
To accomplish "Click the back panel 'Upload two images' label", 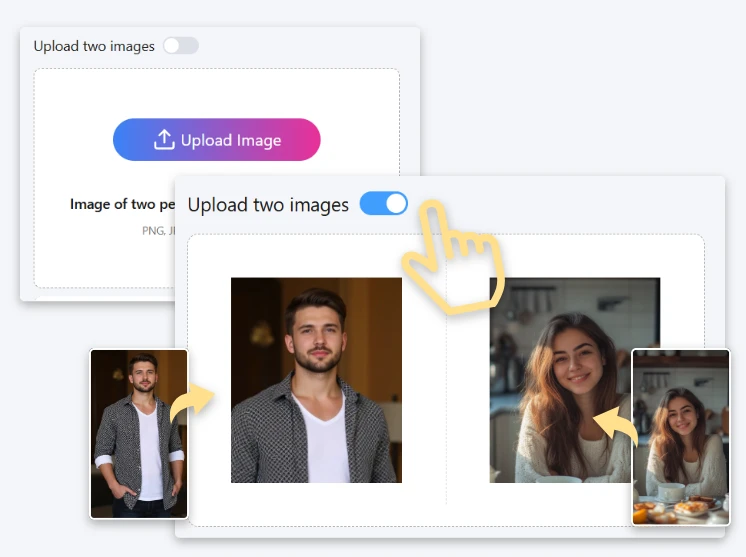I will coord(94,46).
